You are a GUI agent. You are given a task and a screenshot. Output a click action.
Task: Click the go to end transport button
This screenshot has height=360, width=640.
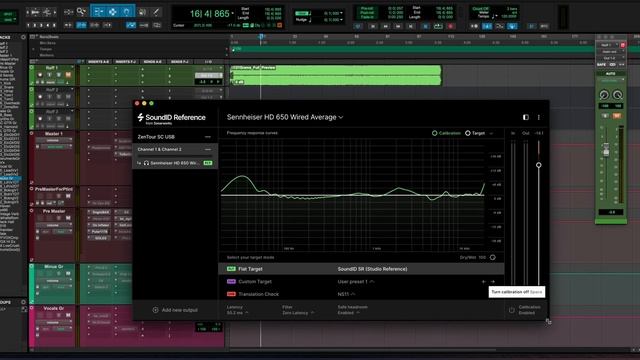coord(411,26)
